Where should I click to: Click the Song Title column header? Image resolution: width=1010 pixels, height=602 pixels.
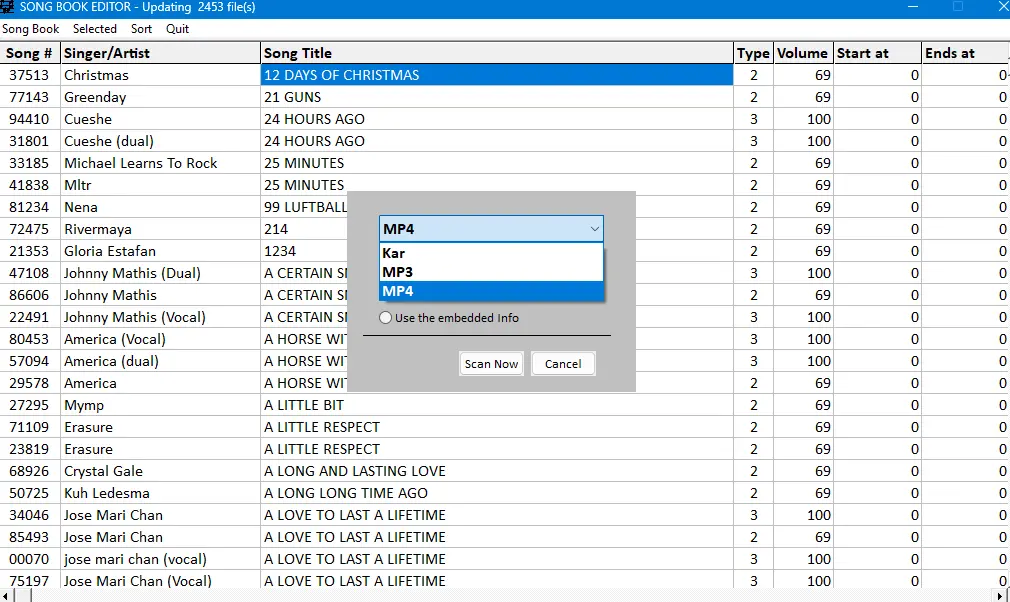point(497,53)
